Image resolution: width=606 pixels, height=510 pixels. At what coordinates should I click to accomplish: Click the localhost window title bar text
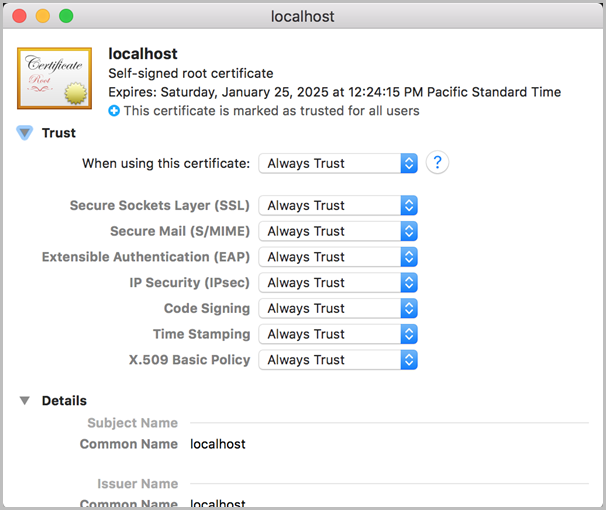click(x=303, y=17)
